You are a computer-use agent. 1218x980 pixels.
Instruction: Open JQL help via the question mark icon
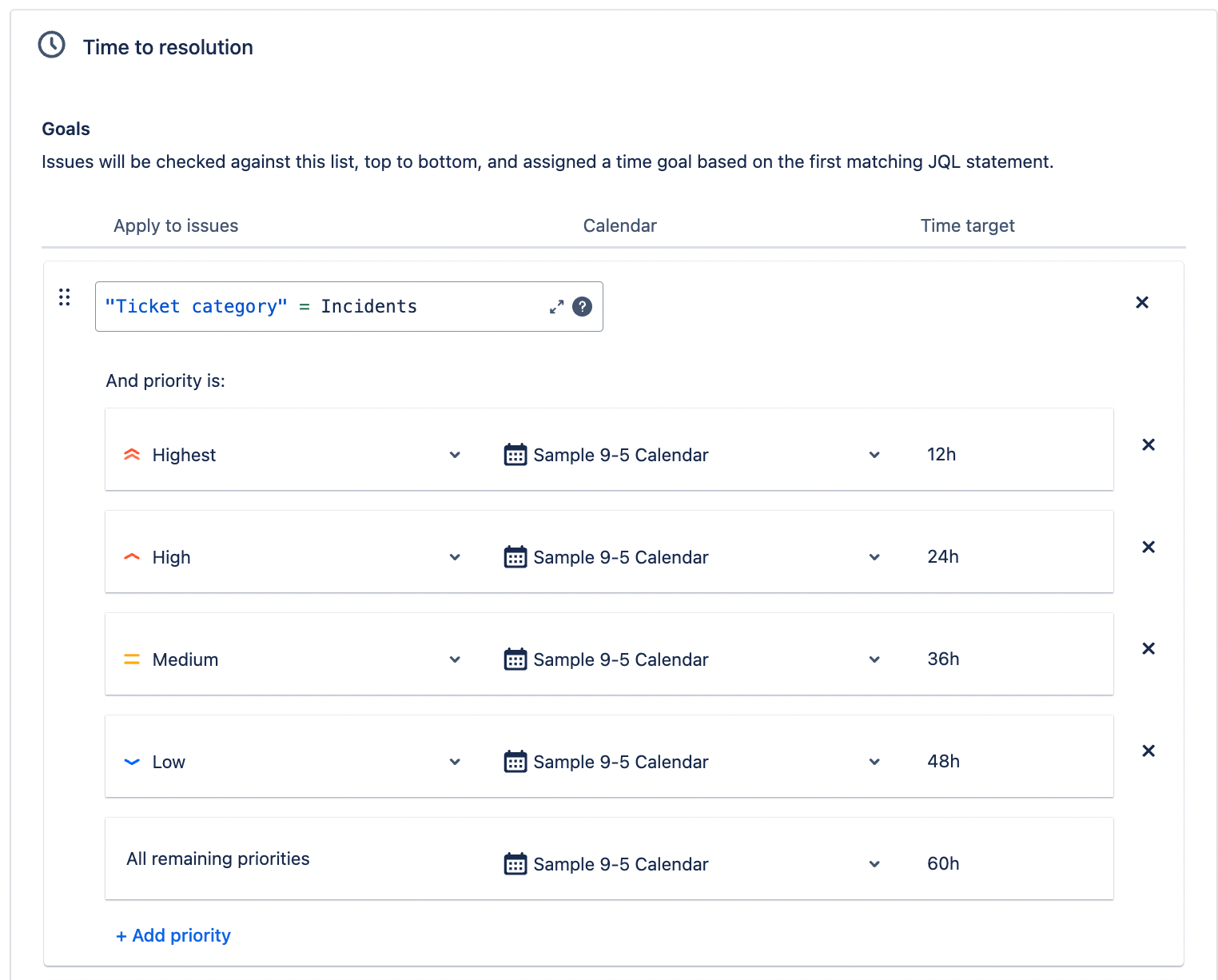[583, 306]
